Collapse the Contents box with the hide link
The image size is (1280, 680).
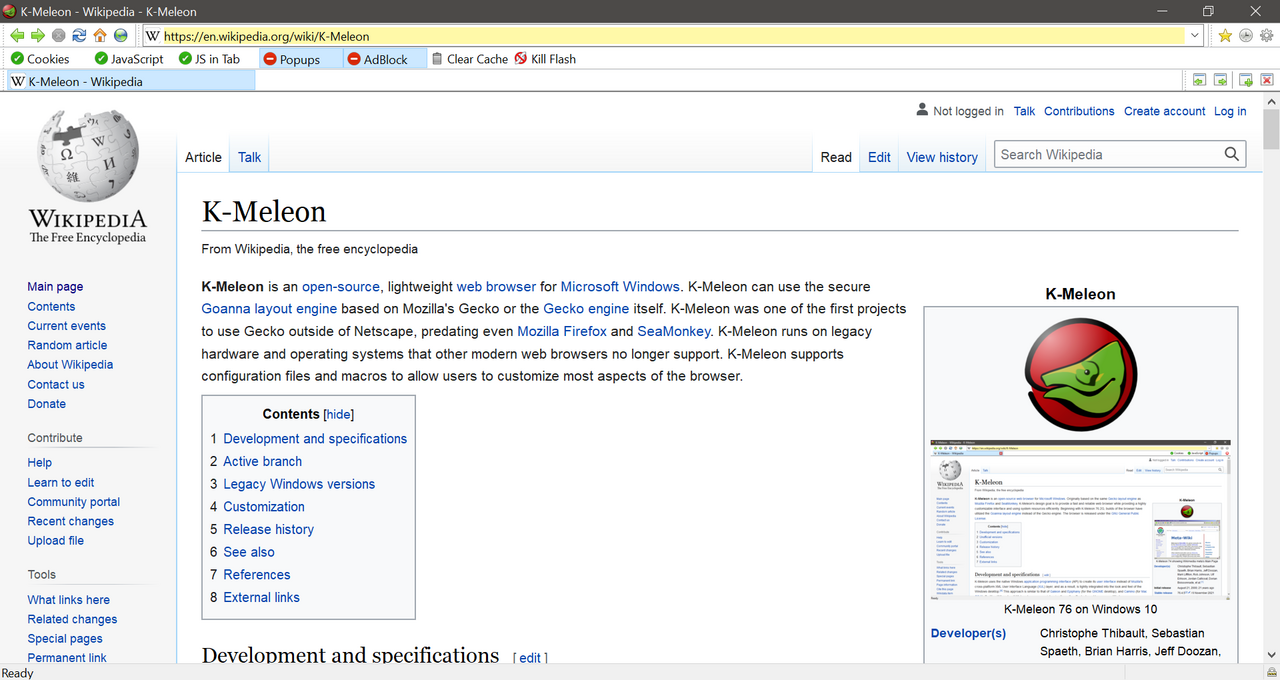click(338, 414)
